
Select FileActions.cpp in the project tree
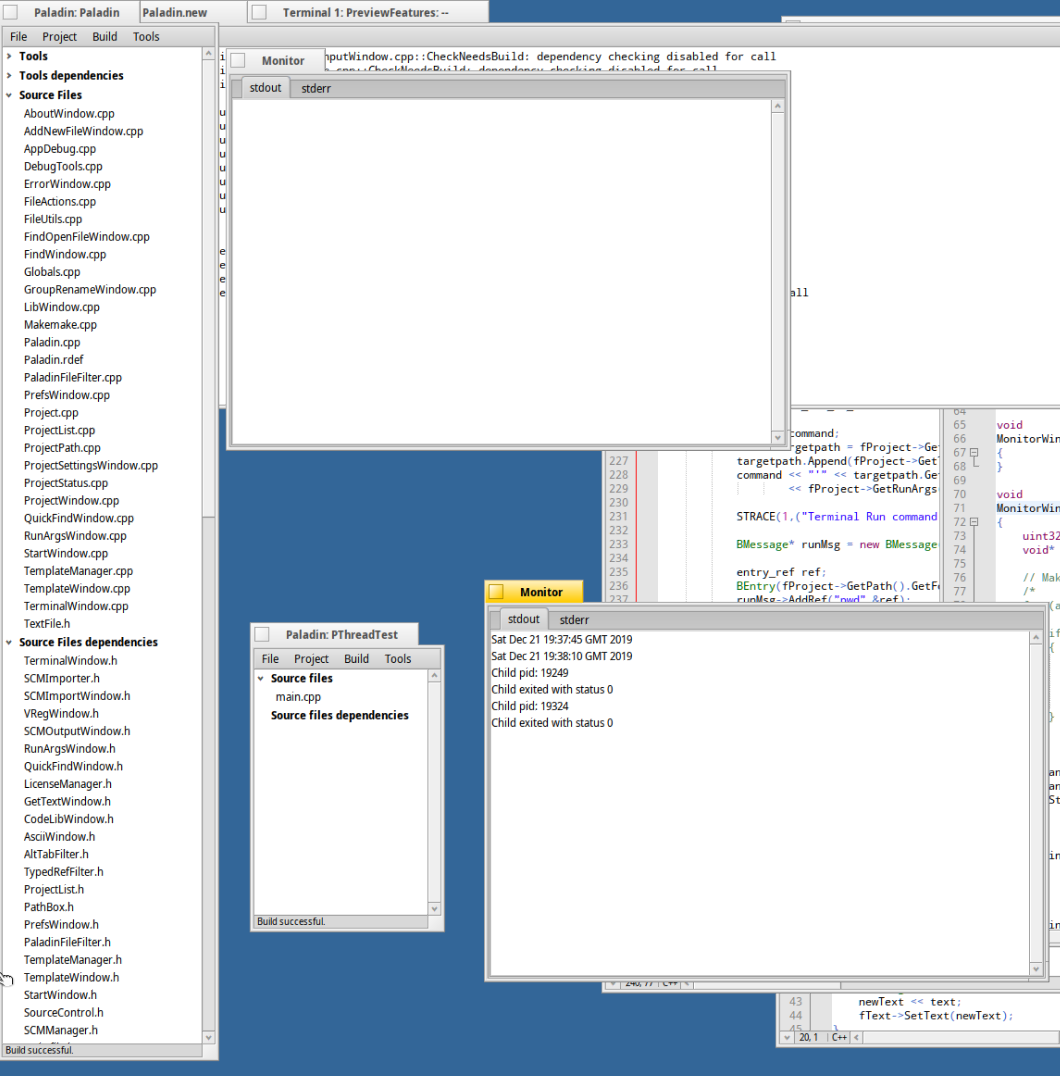[60, 202]
